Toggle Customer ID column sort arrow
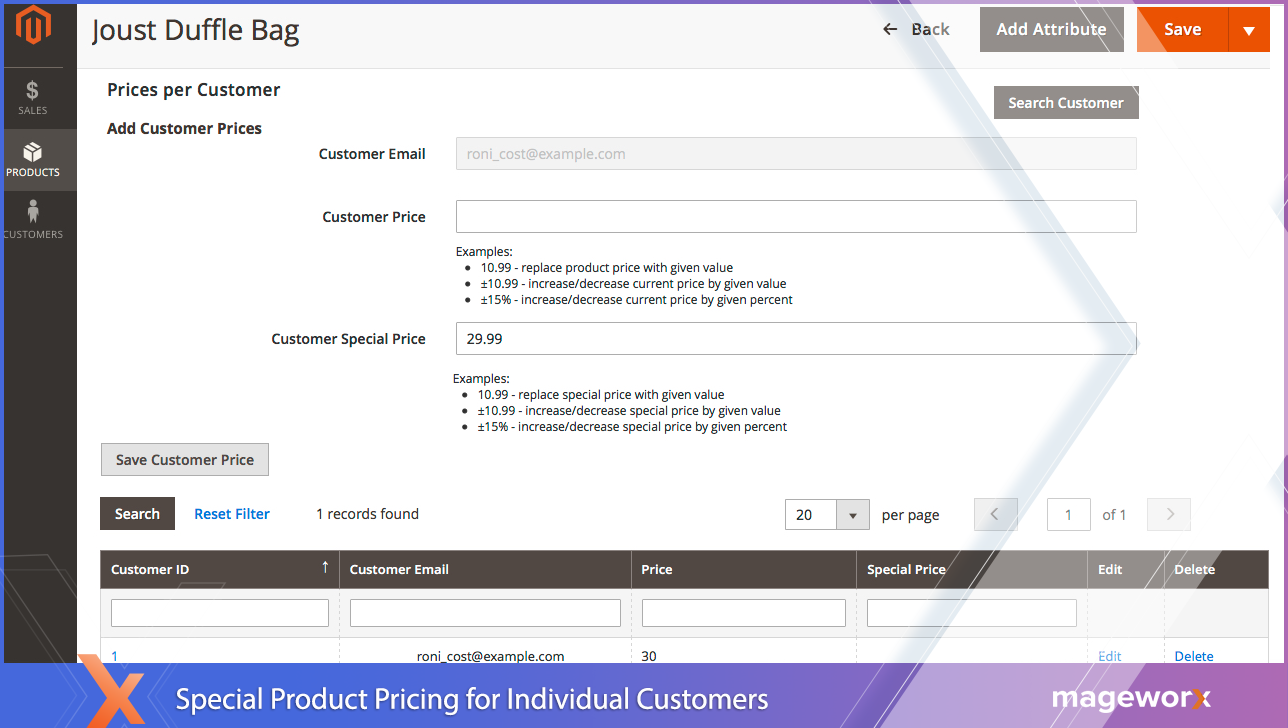Screen dimensions: 1288x728 pos(325,568)
